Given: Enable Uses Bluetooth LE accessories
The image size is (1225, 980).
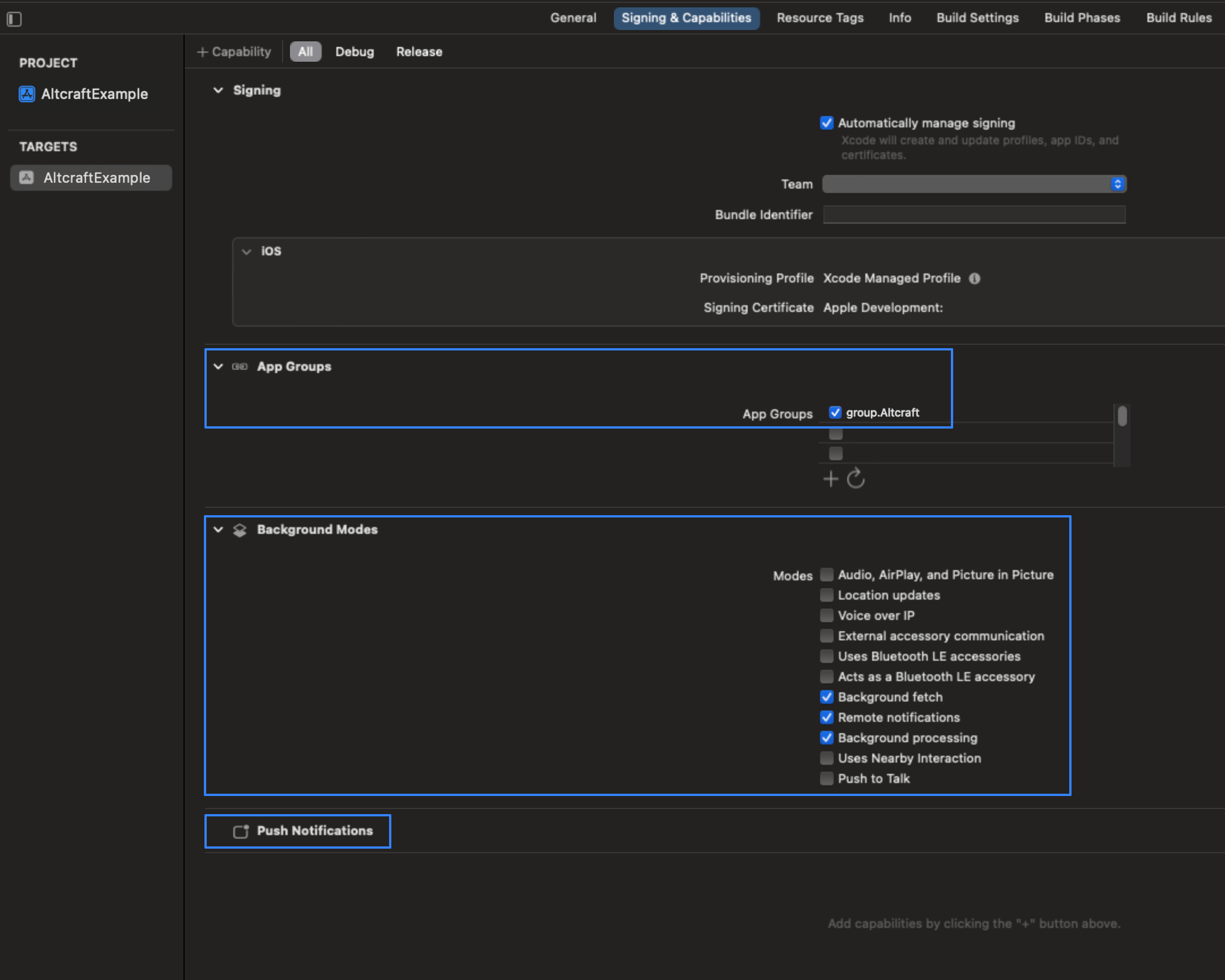Looking at the screenshot, I should coord(827,656).
